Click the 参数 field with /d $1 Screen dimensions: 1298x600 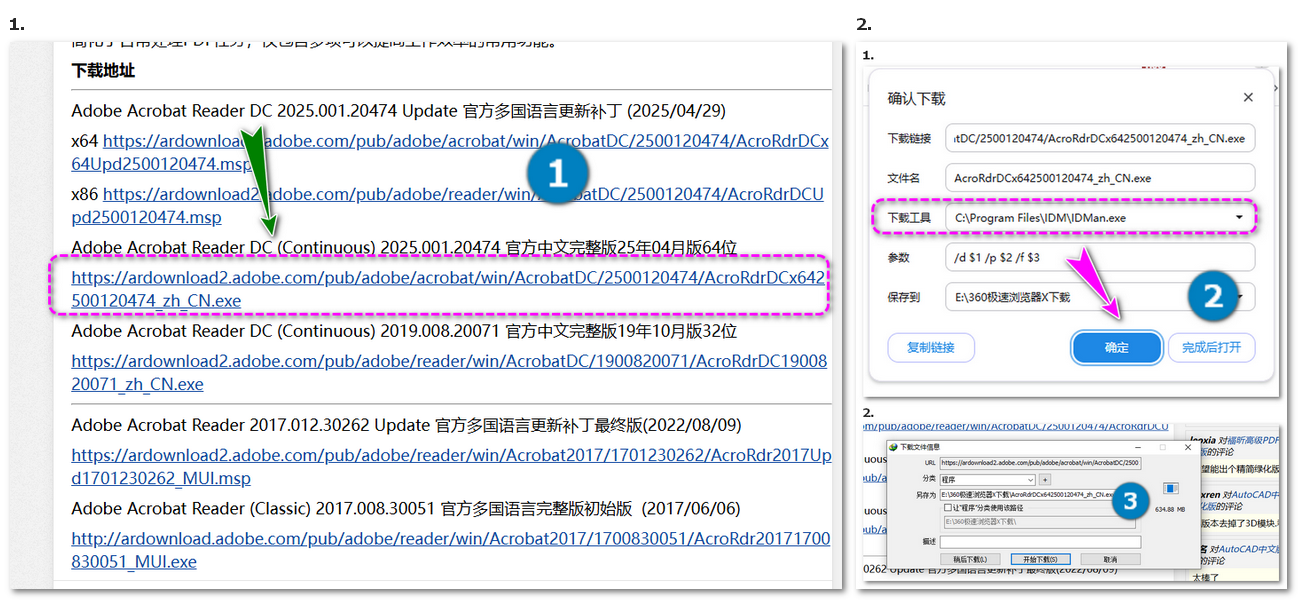click(x=1100, y=257)
